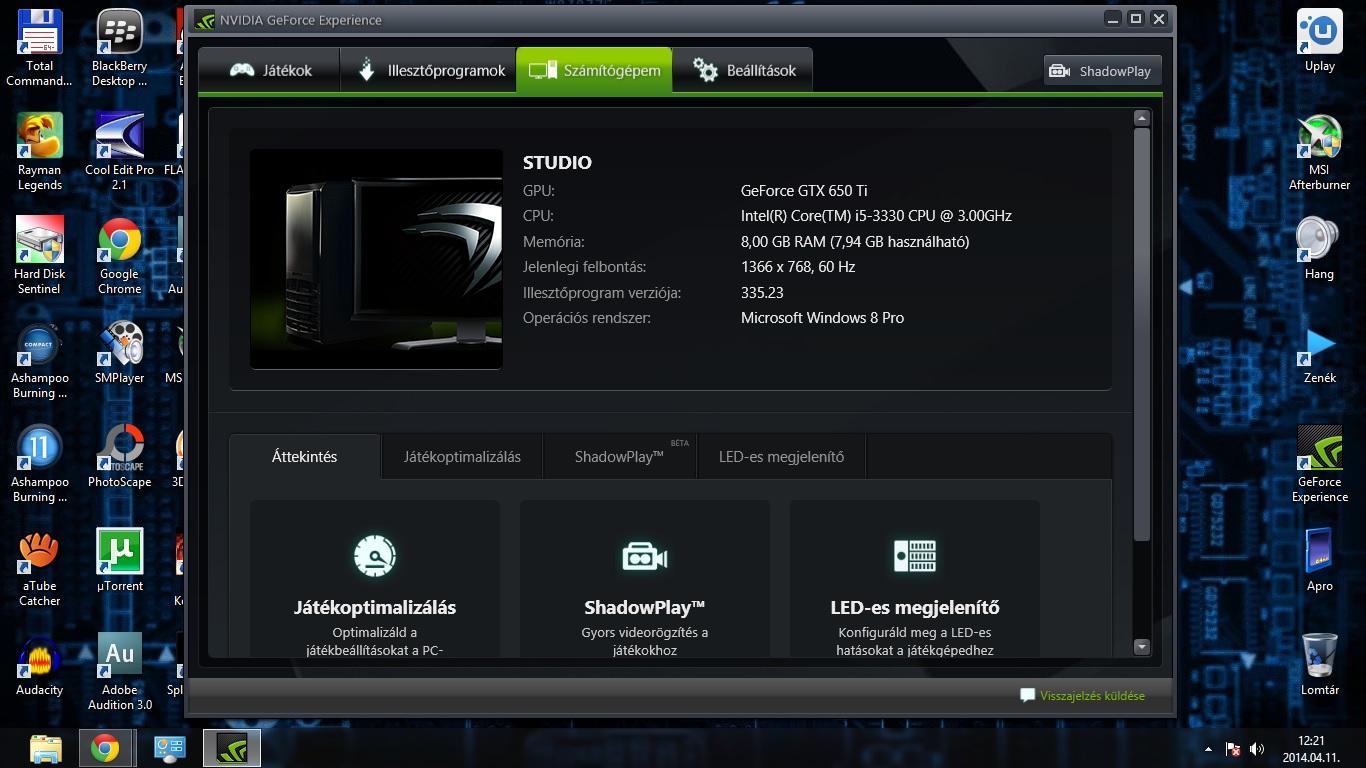The width and height of the screenshot is (1366, 768).
Task: Open the LED-es megjelenítő sub-tab
Action: pos(781,457)
